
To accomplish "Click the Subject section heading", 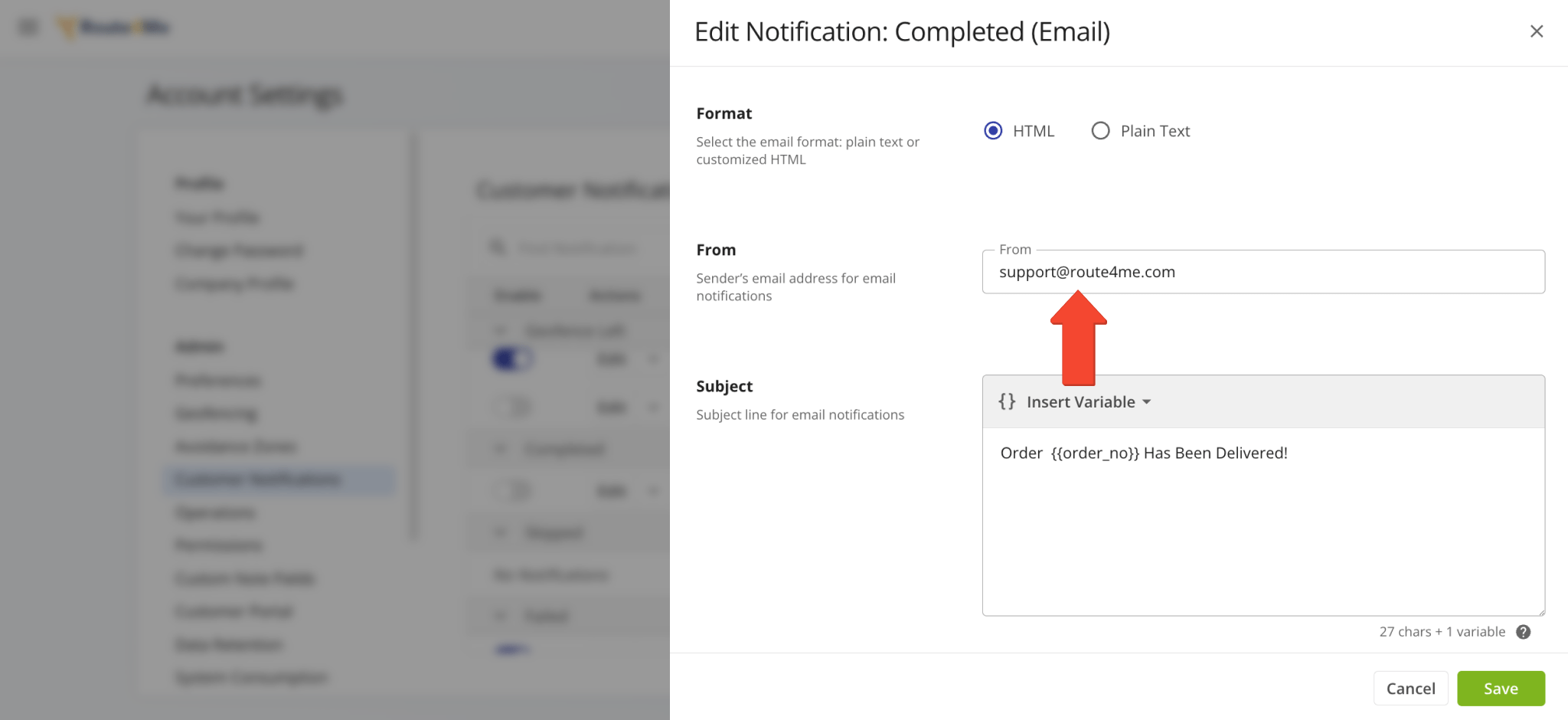I will click(724, 386).
